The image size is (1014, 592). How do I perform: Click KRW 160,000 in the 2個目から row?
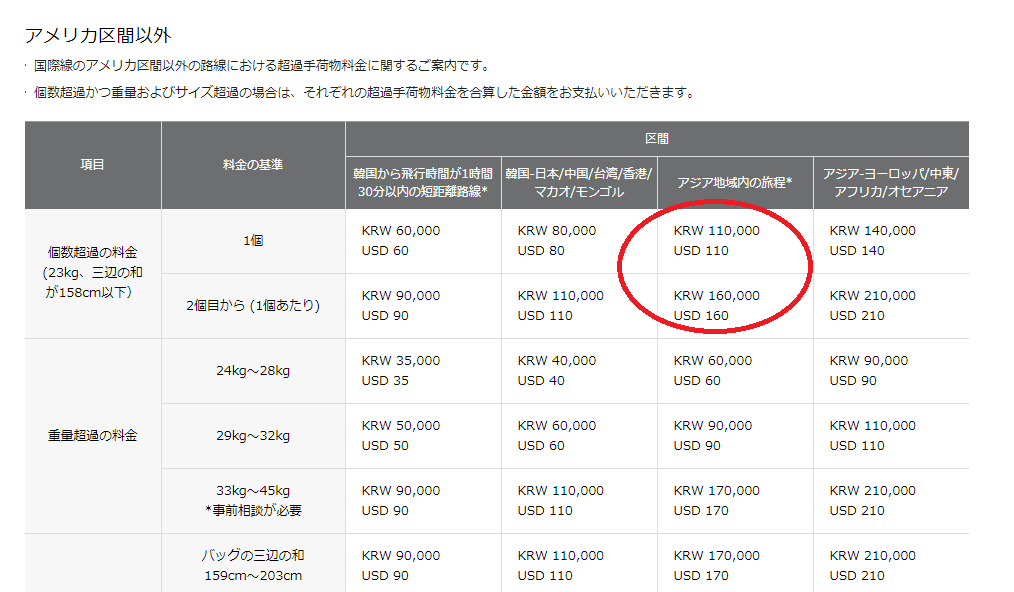[716, 296]
